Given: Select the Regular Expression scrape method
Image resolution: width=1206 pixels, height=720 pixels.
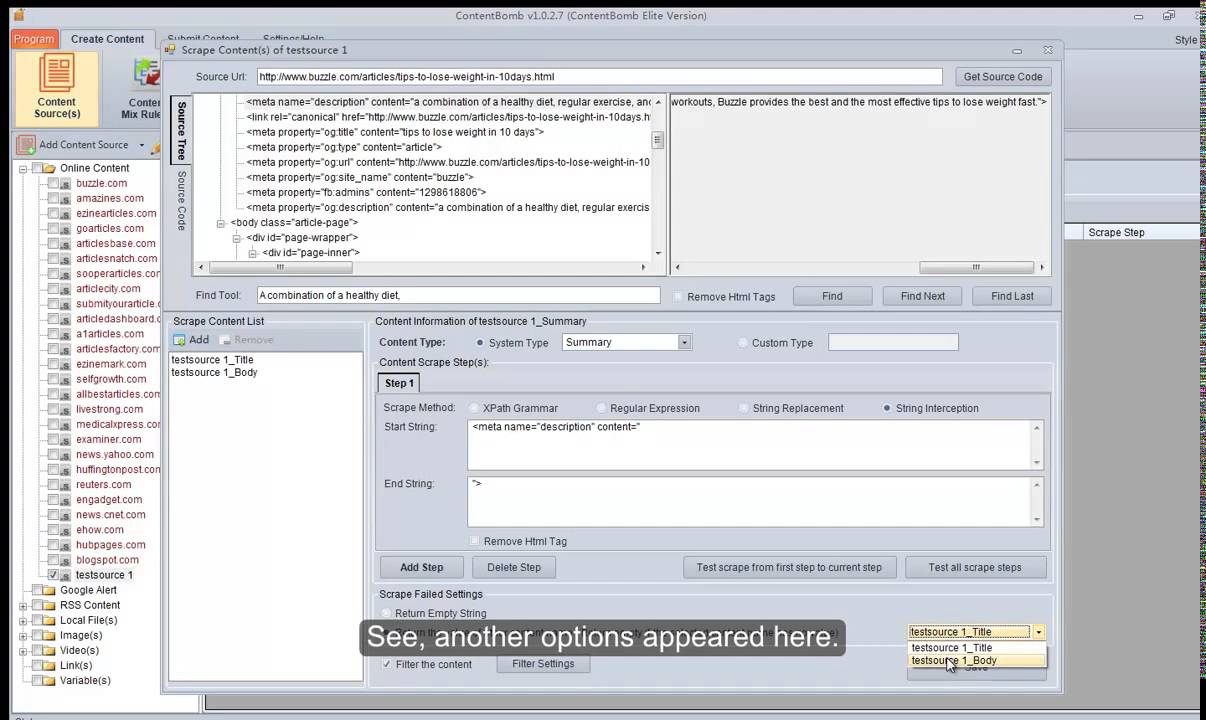Looking at the screenshot, I should click(601, 408).
